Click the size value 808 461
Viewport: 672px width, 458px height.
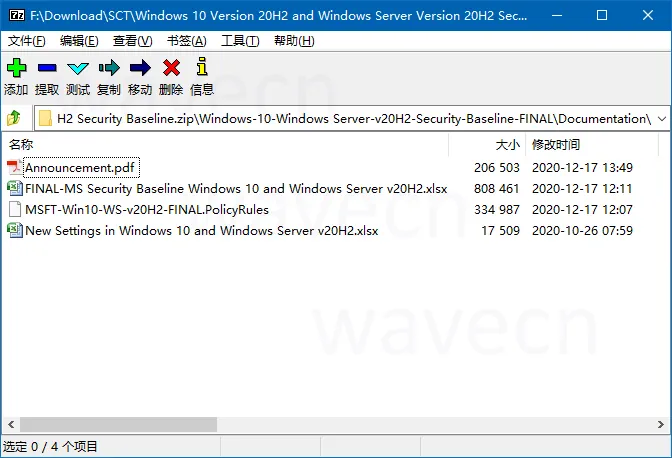tap(497, 189)
